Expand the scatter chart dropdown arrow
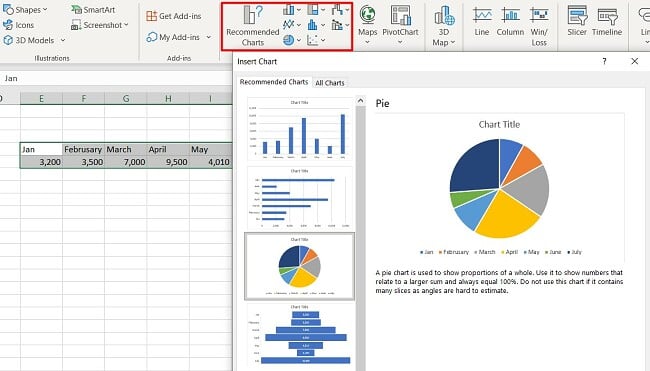This screenshot has width=650, height=371. point(323,40)
